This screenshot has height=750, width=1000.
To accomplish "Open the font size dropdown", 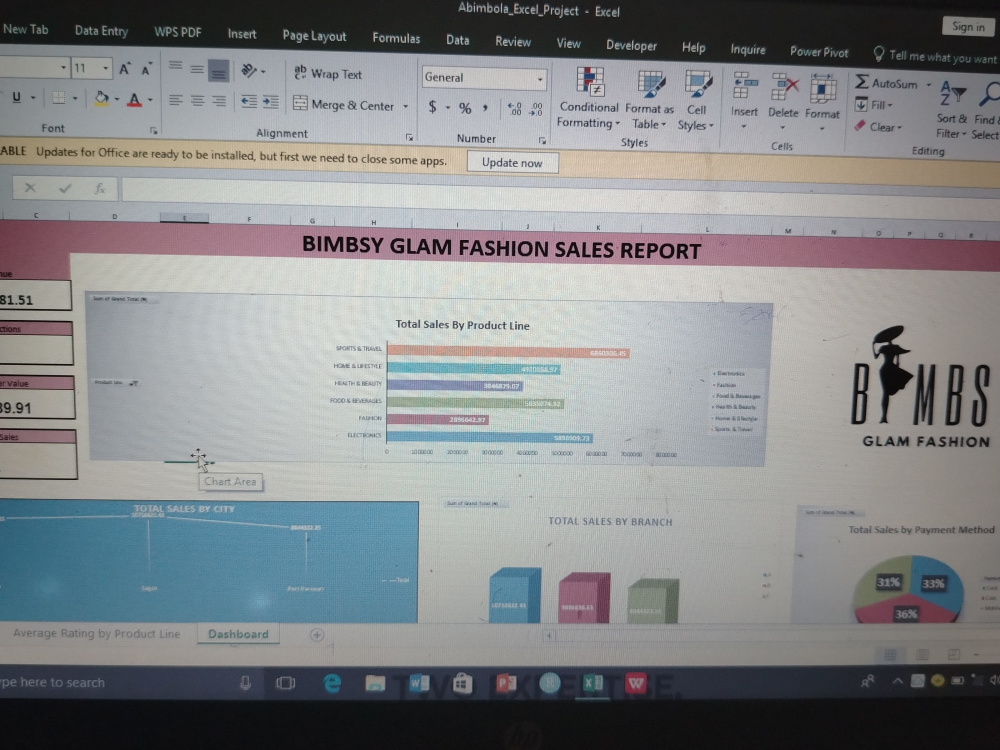I will (105, 68).
